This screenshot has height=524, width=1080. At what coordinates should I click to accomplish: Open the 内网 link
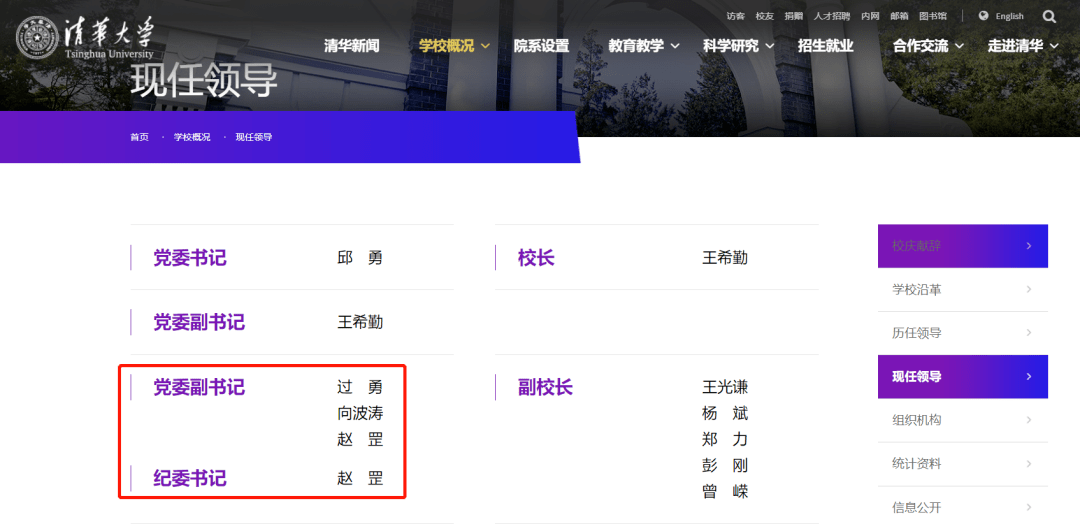tap(870, 17)
